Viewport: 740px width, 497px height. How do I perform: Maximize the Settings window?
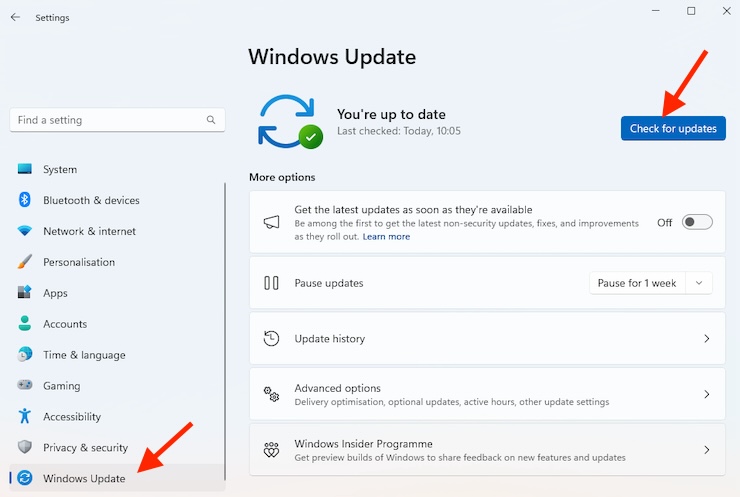point(691,11)
